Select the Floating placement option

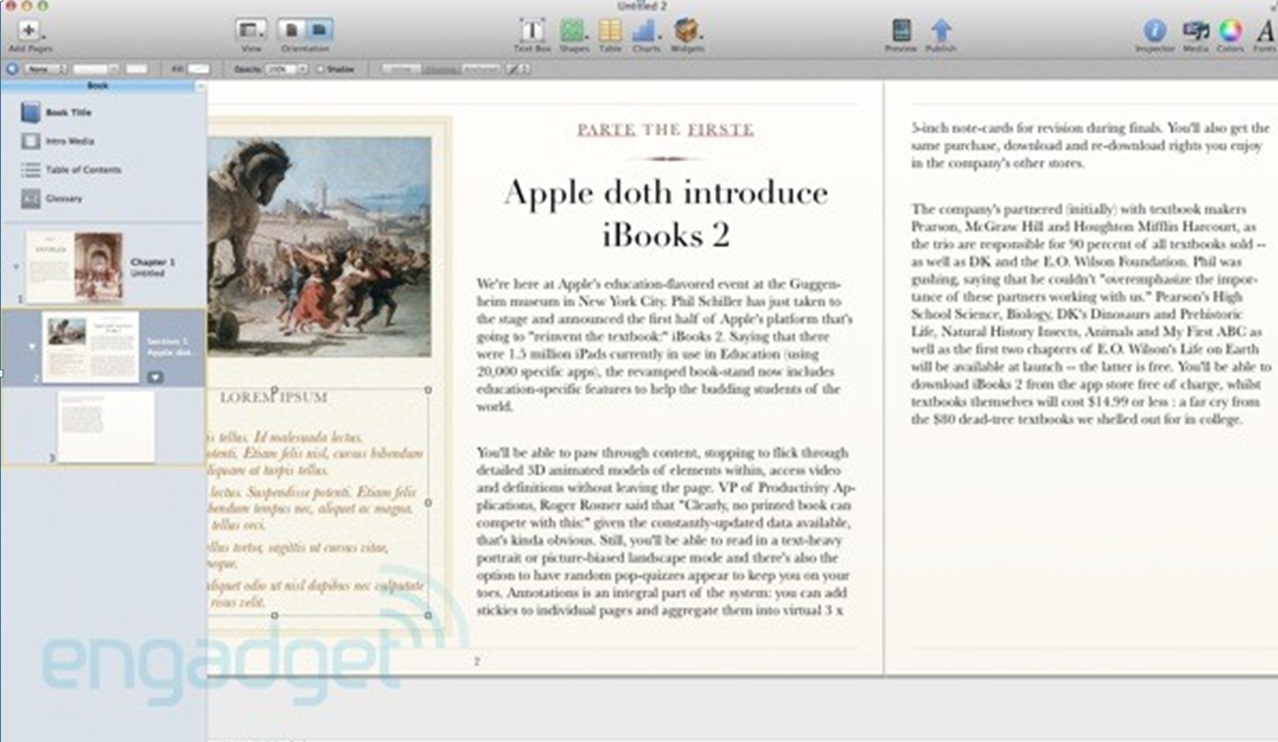click(x=440, y=69)
